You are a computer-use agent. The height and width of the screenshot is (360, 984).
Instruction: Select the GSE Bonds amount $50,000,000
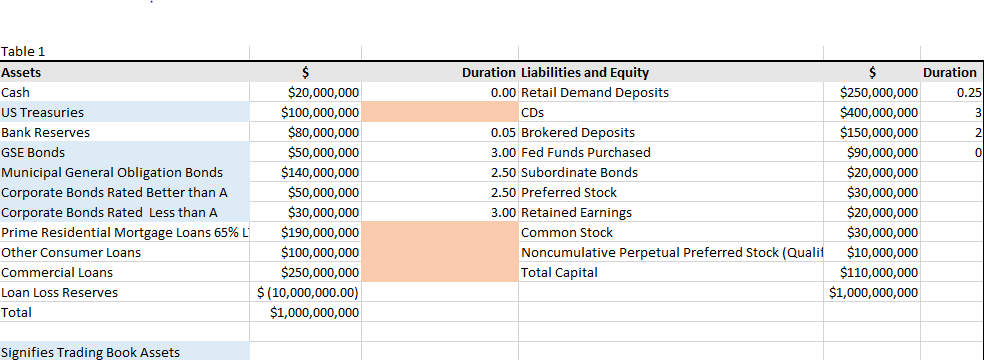306,152
